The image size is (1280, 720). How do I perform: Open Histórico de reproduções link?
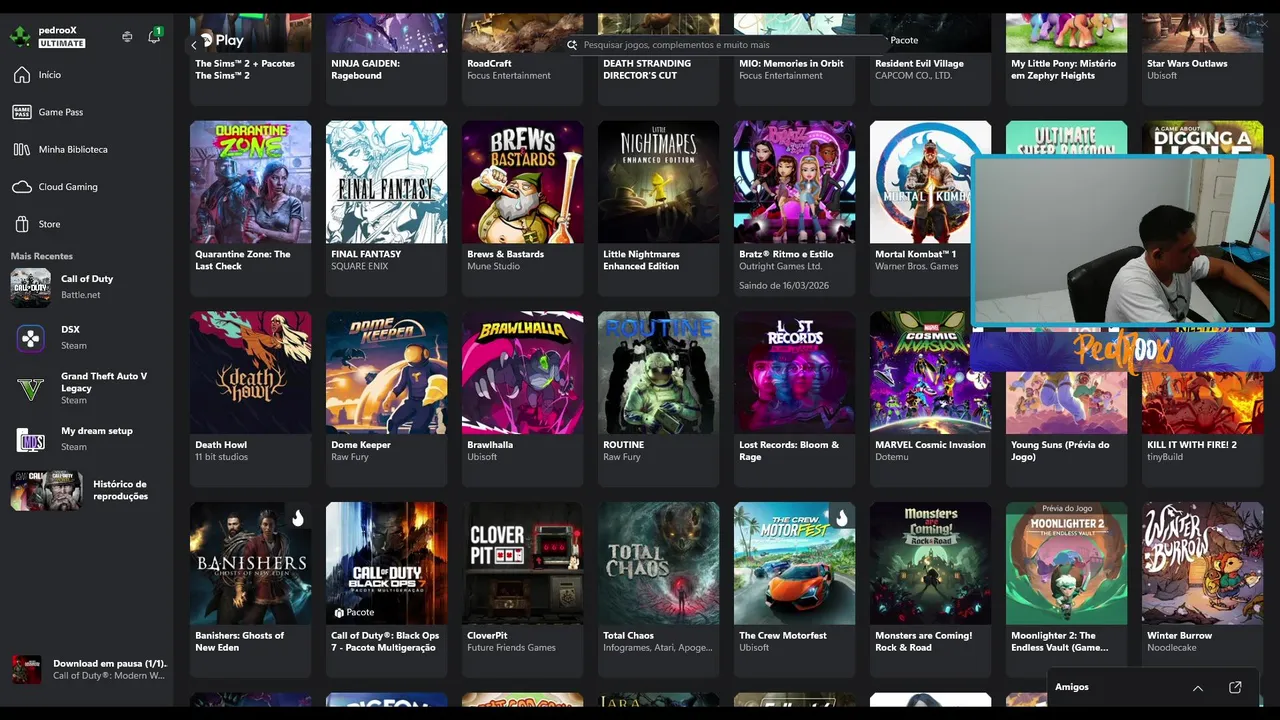point(120,490)
